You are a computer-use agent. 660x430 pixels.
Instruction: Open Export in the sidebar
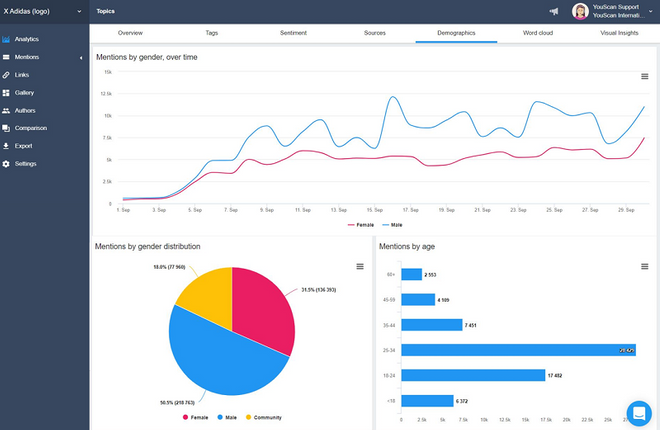coord(24,146)
